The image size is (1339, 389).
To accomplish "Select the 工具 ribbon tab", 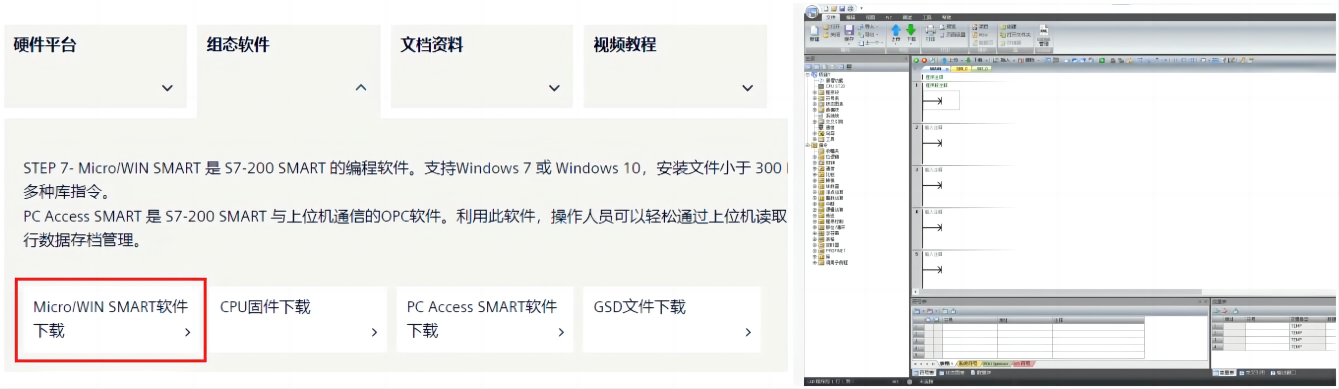I will (927, 17).
